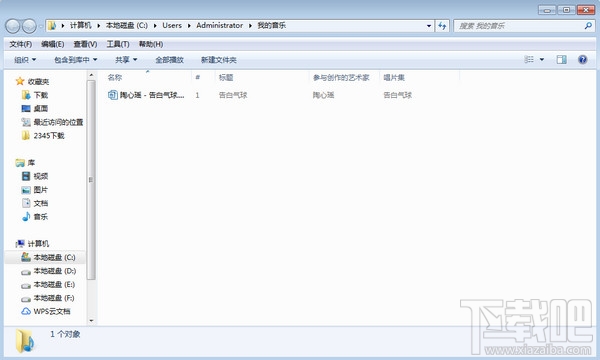The height and width of the screenshot is (360, 600).
Task: Open address bar history dropdown arrow
Action: (429, 26)
